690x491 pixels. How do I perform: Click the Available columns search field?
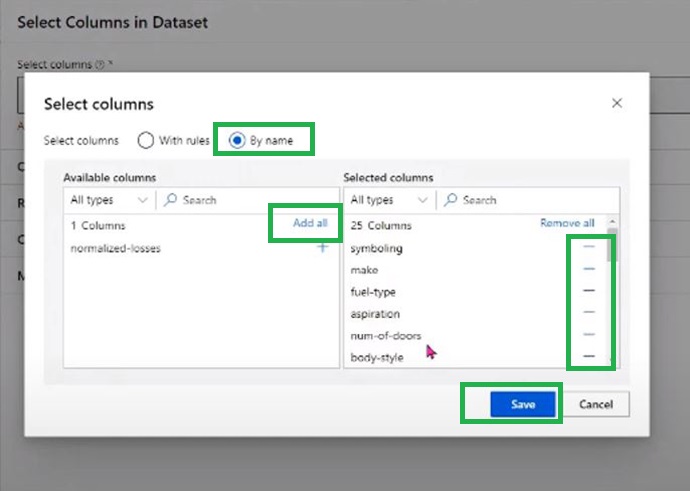250,200
